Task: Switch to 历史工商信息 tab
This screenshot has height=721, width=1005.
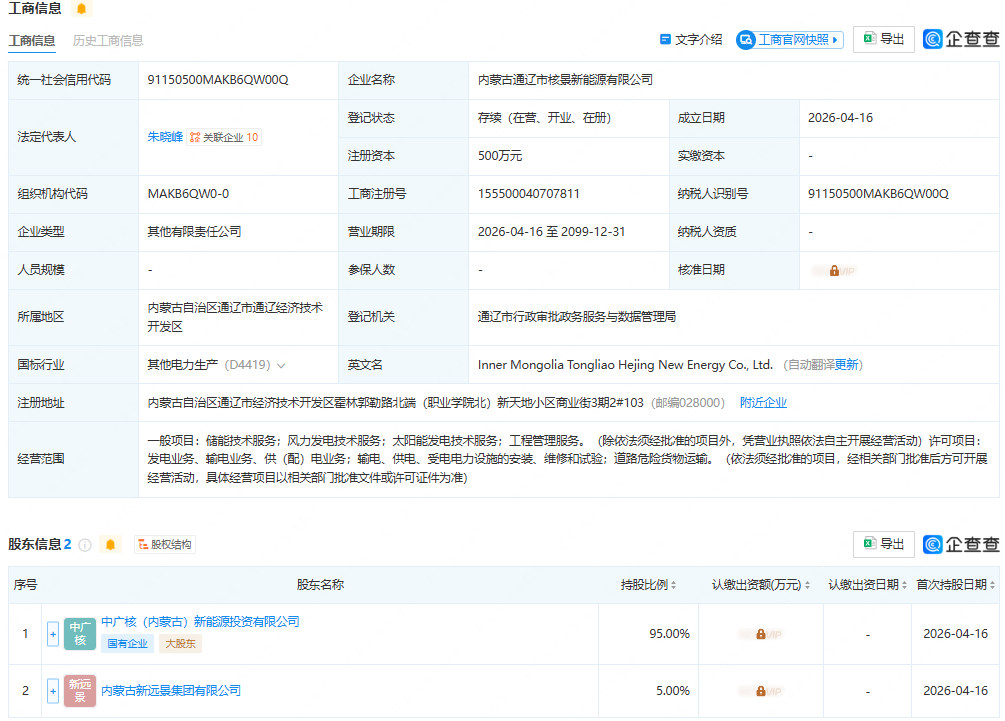Action: (108, 41)
